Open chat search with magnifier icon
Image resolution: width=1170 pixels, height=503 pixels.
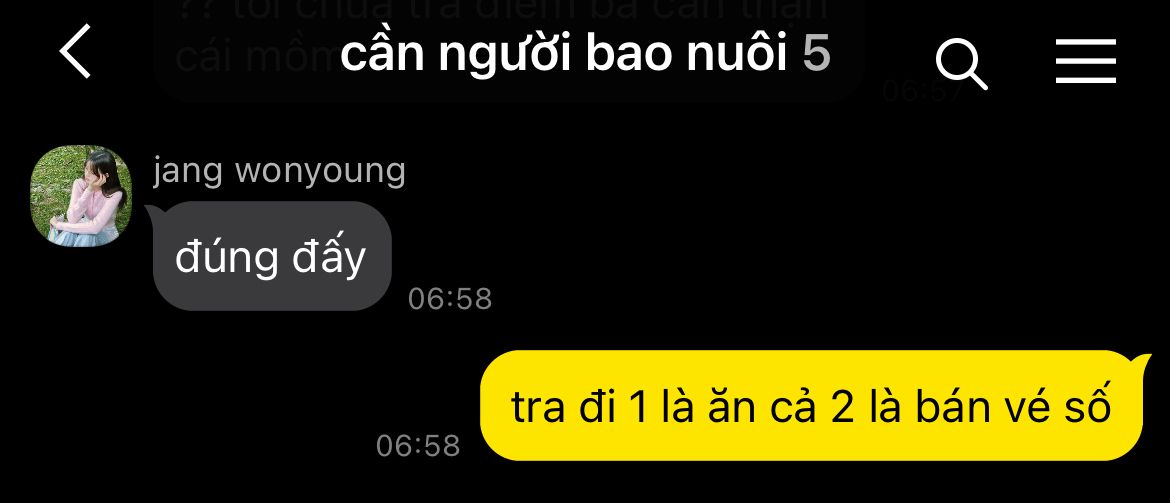[962, 64]
